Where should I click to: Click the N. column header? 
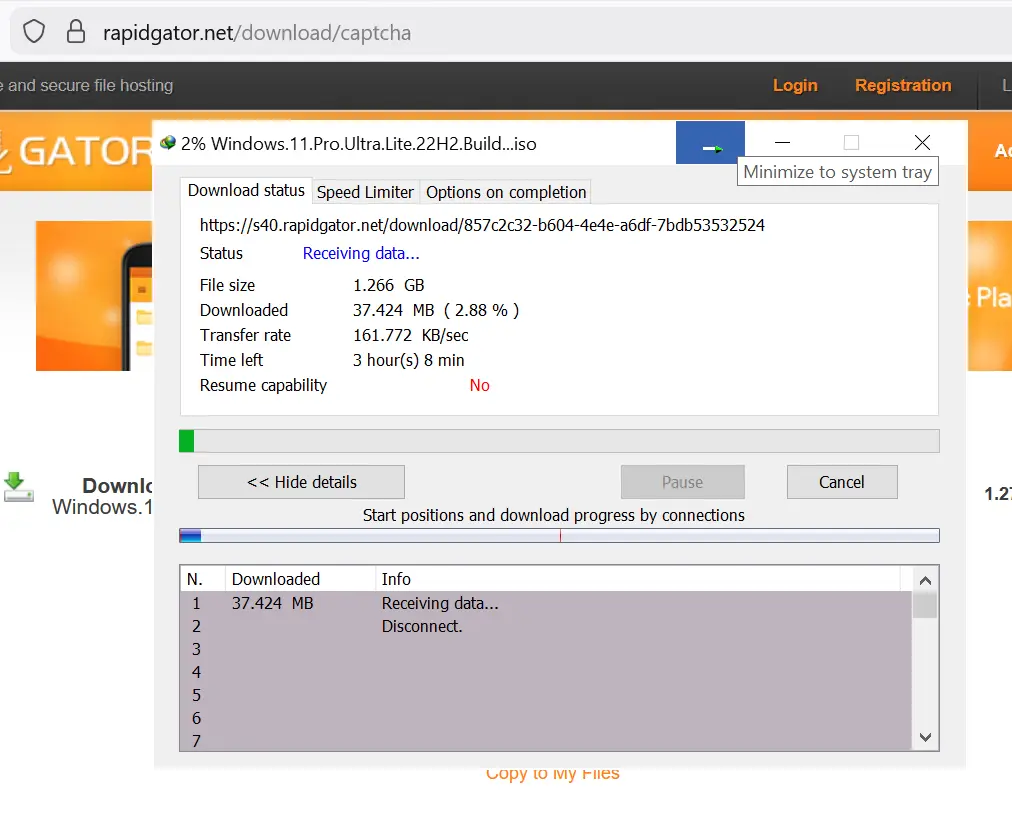[x=203, y=579]
